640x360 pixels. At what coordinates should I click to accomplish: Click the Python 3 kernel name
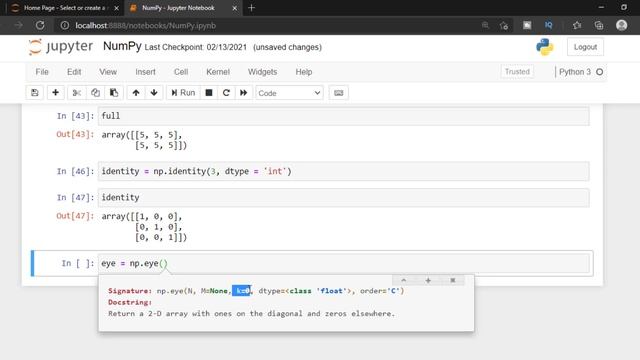pos(575,72)
